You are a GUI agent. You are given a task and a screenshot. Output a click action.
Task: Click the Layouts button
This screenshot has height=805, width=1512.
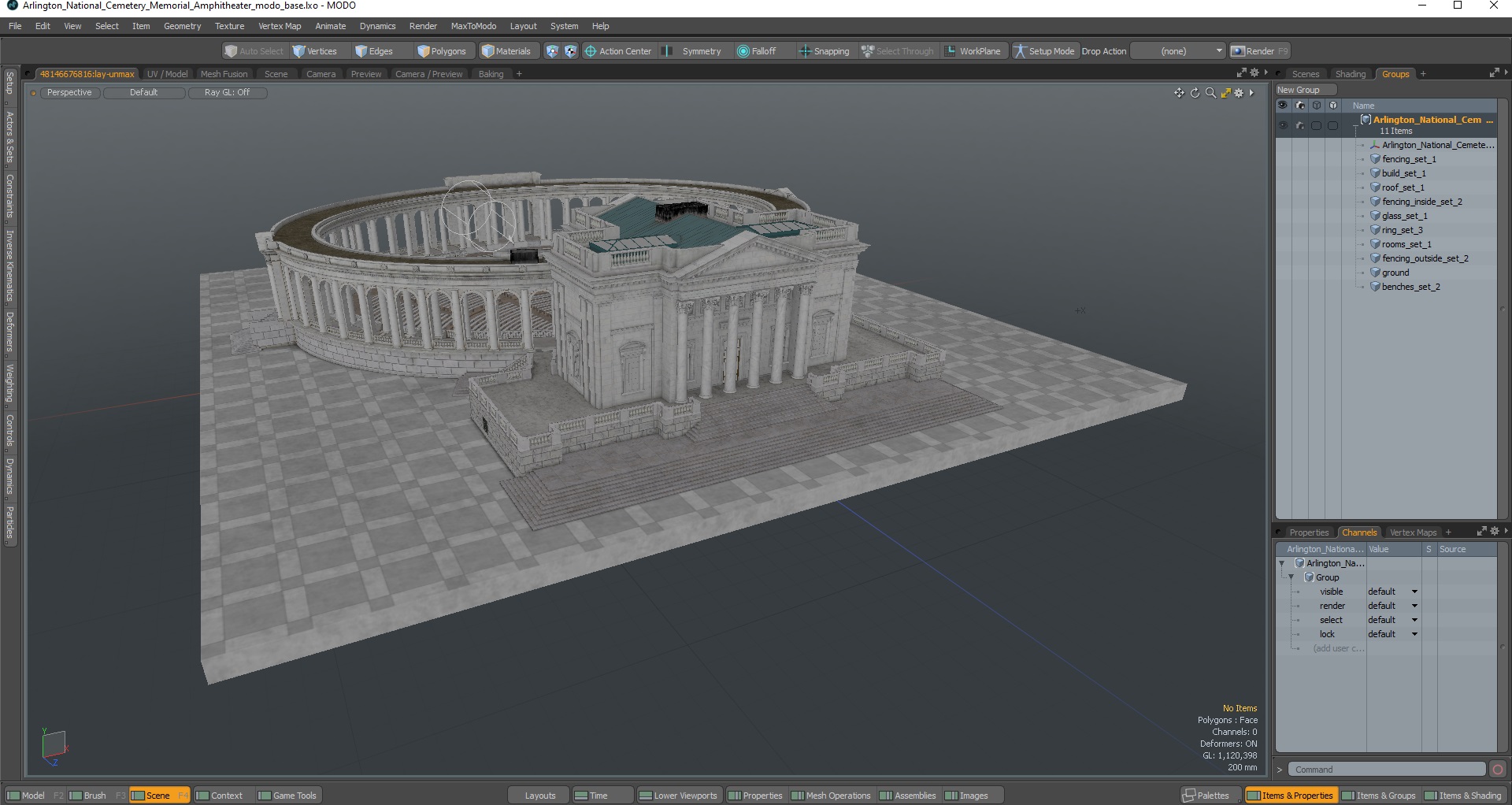(x=539, y=796)
